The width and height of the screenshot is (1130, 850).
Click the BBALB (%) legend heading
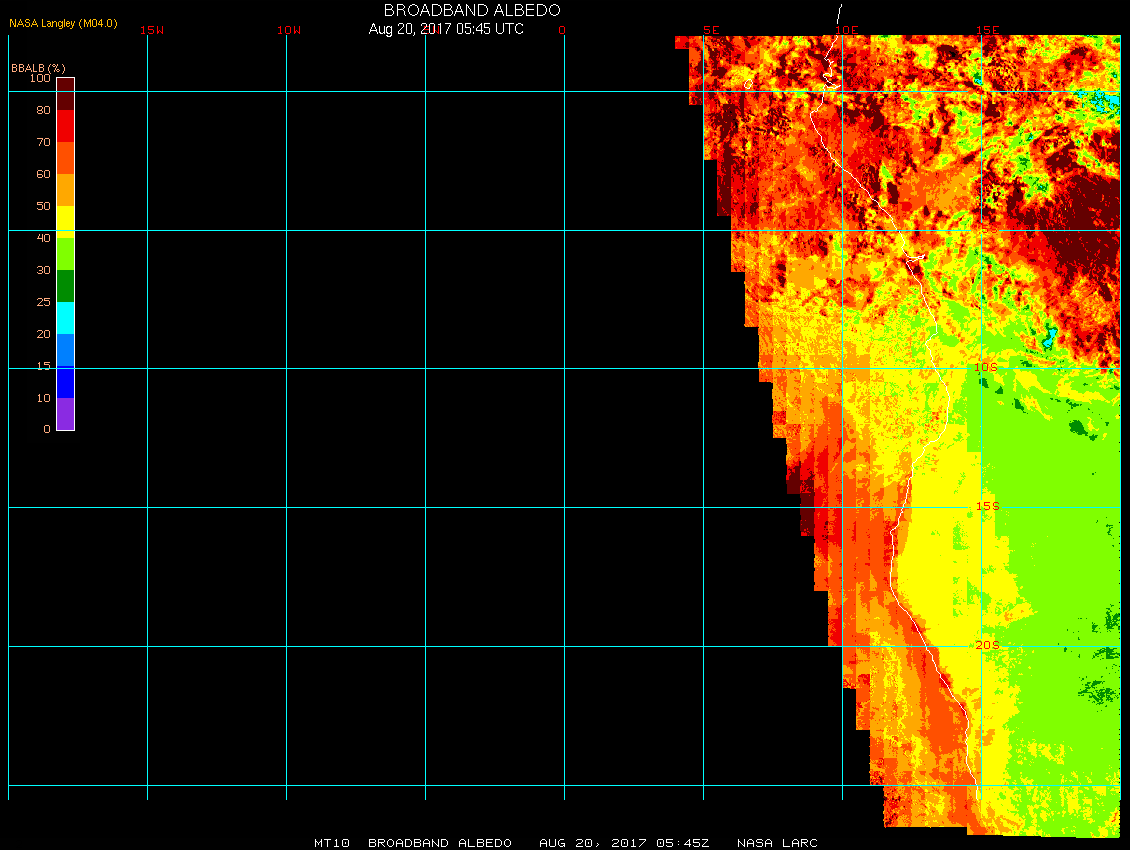pos(38,68)
